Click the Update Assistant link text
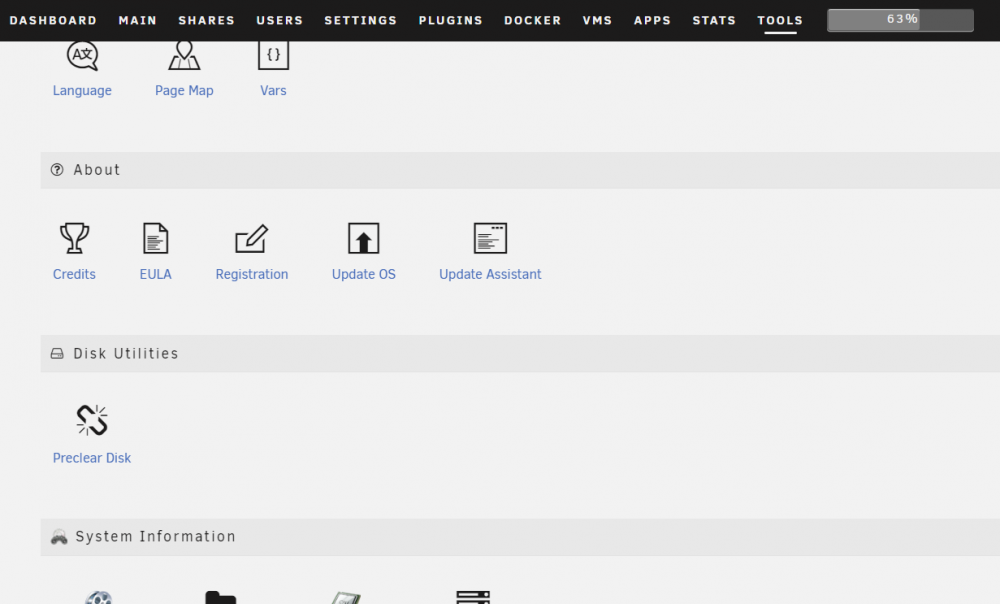 [x=490, y=274]
